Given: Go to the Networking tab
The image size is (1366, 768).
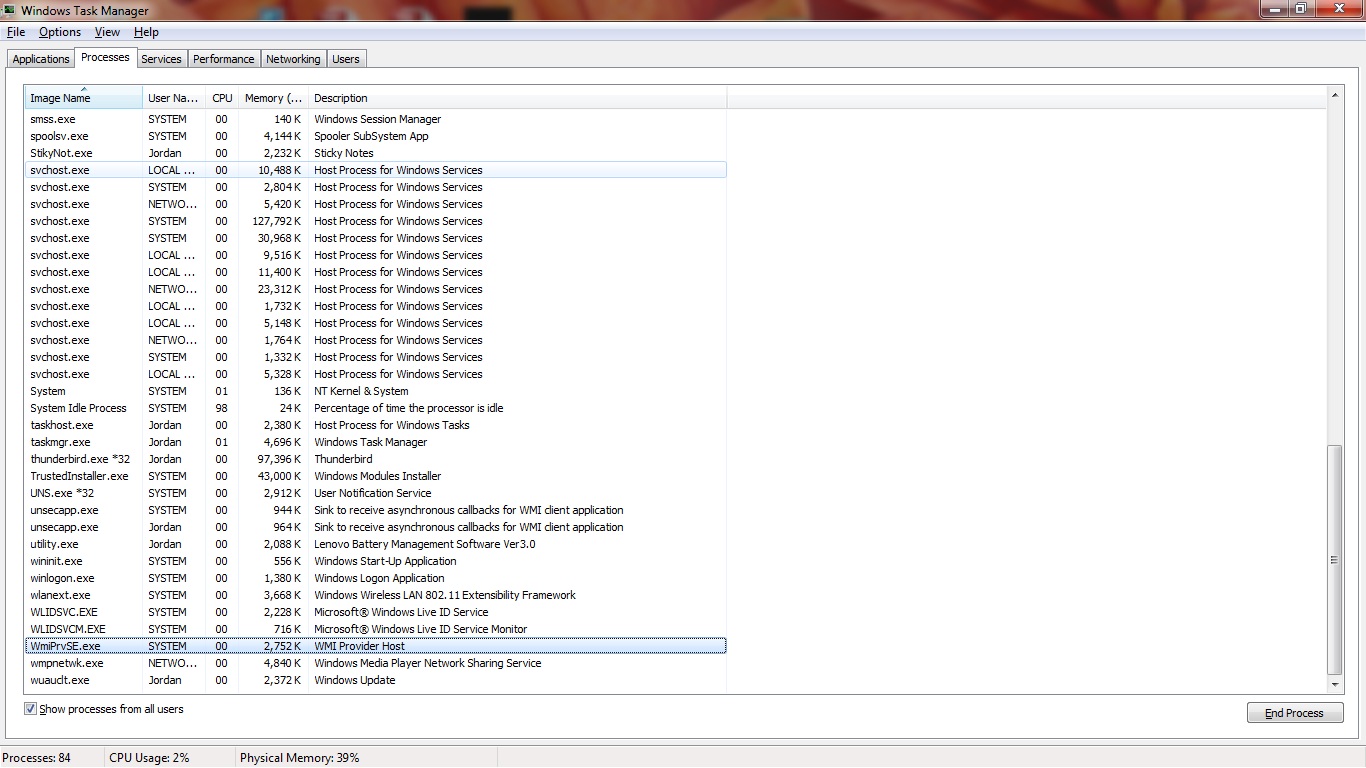Looking at the screenshot, I should click(x=293, y=59).
